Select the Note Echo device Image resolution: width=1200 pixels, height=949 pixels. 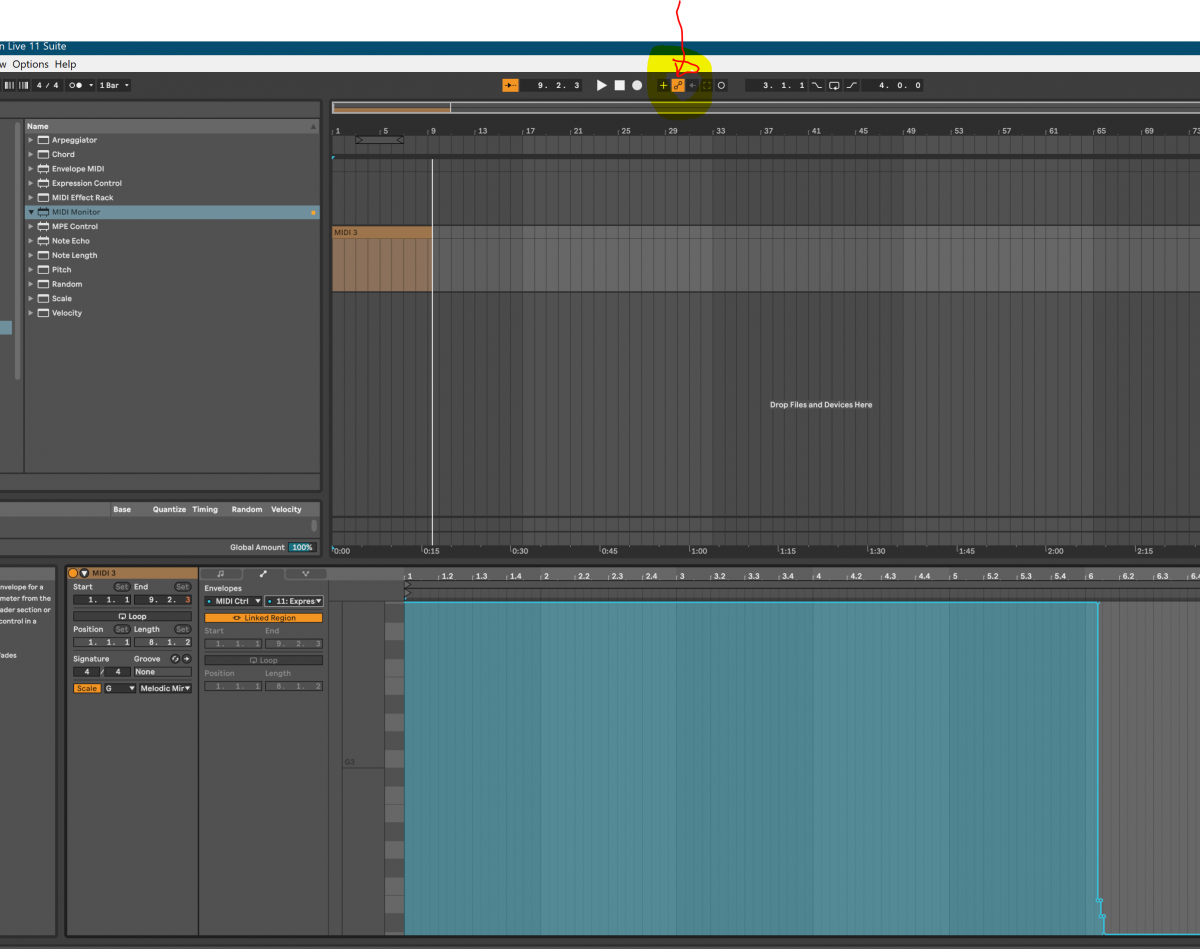(71, 241)
